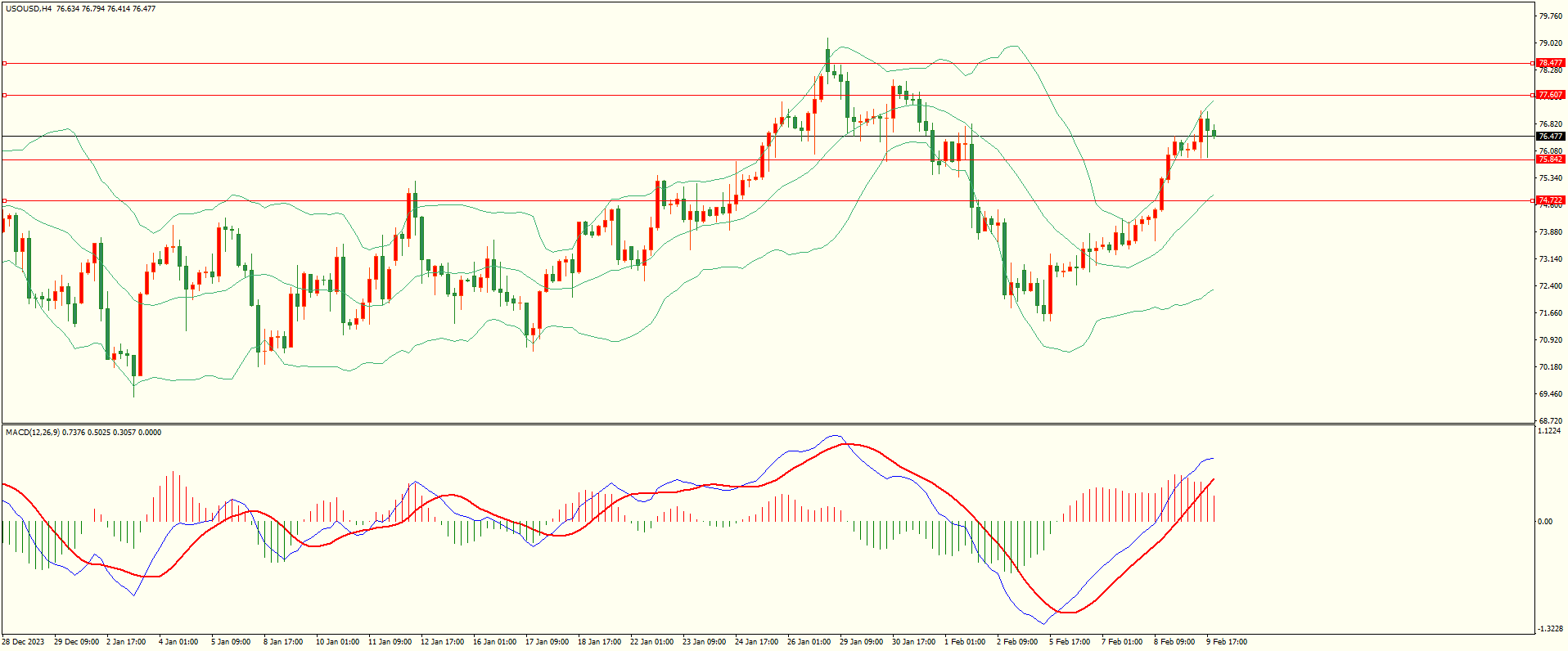This screenshot has height=651, width=1568.
Task: Click the 1 Feb 01:00 time label
Action: point(966,642)
